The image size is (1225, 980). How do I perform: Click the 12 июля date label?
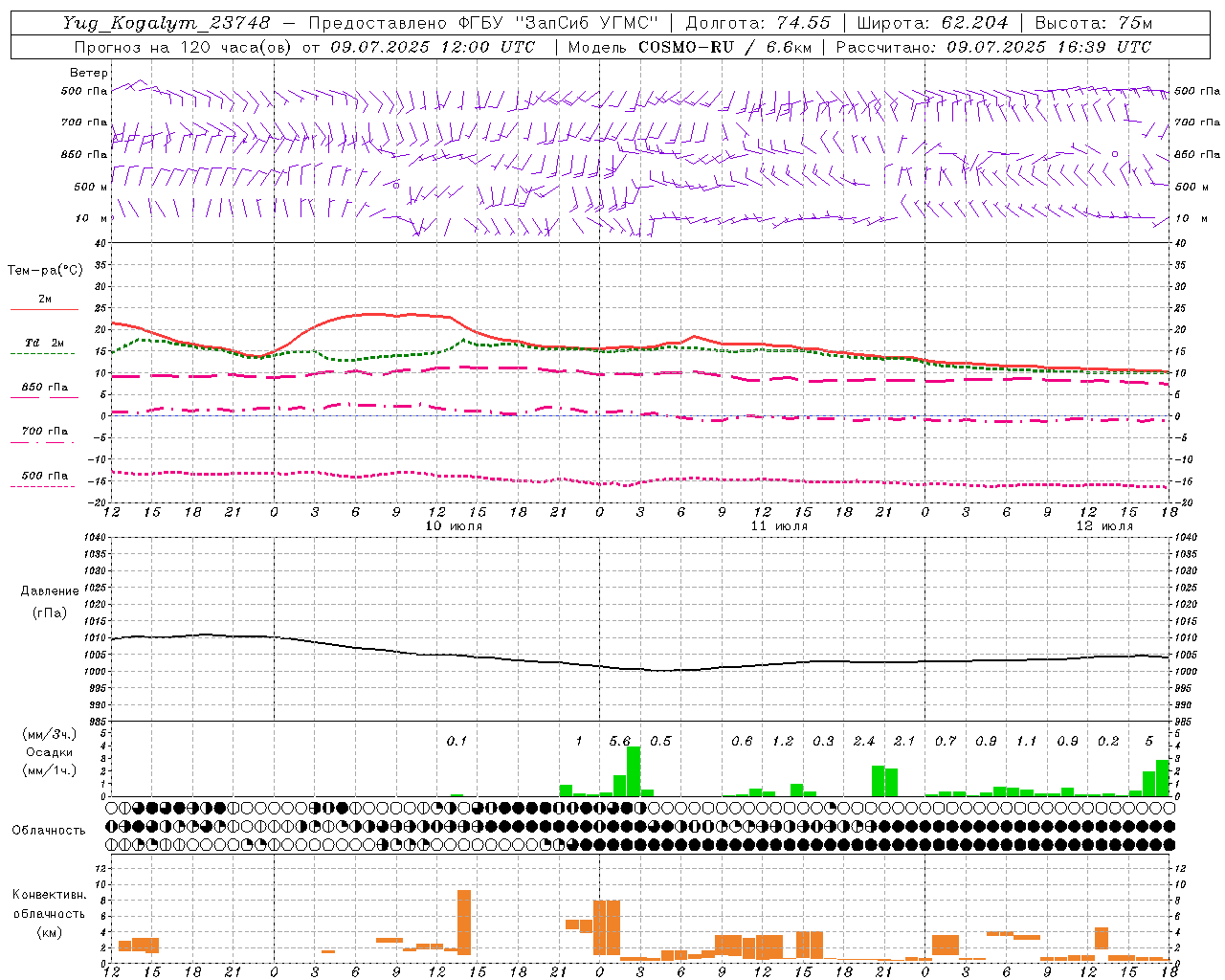pyautogui.click(x=1104, y=526)
